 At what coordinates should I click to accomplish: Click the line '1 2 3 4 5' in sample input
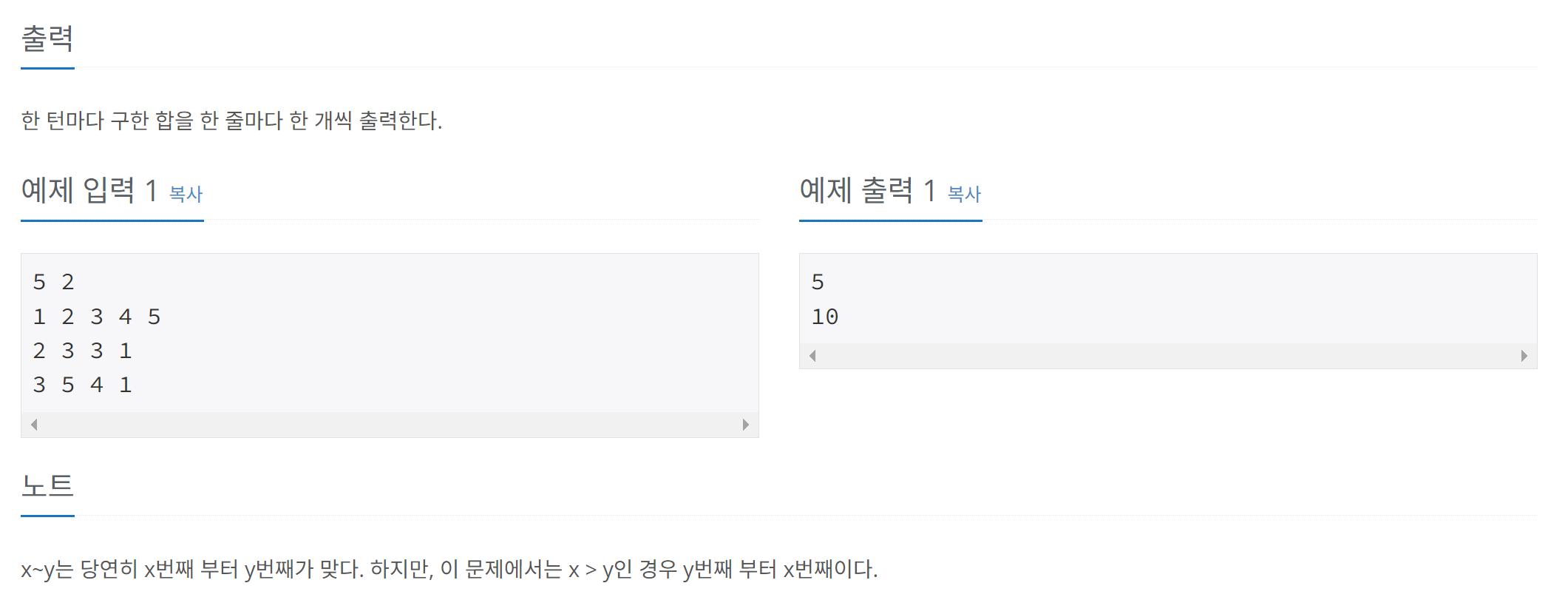tap(97, 316)
